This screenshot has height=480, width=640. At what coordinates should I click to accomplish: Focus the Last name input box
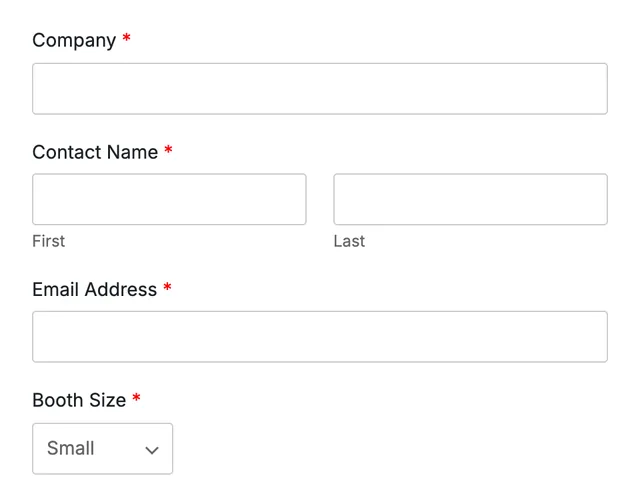[x=471, y=199]
